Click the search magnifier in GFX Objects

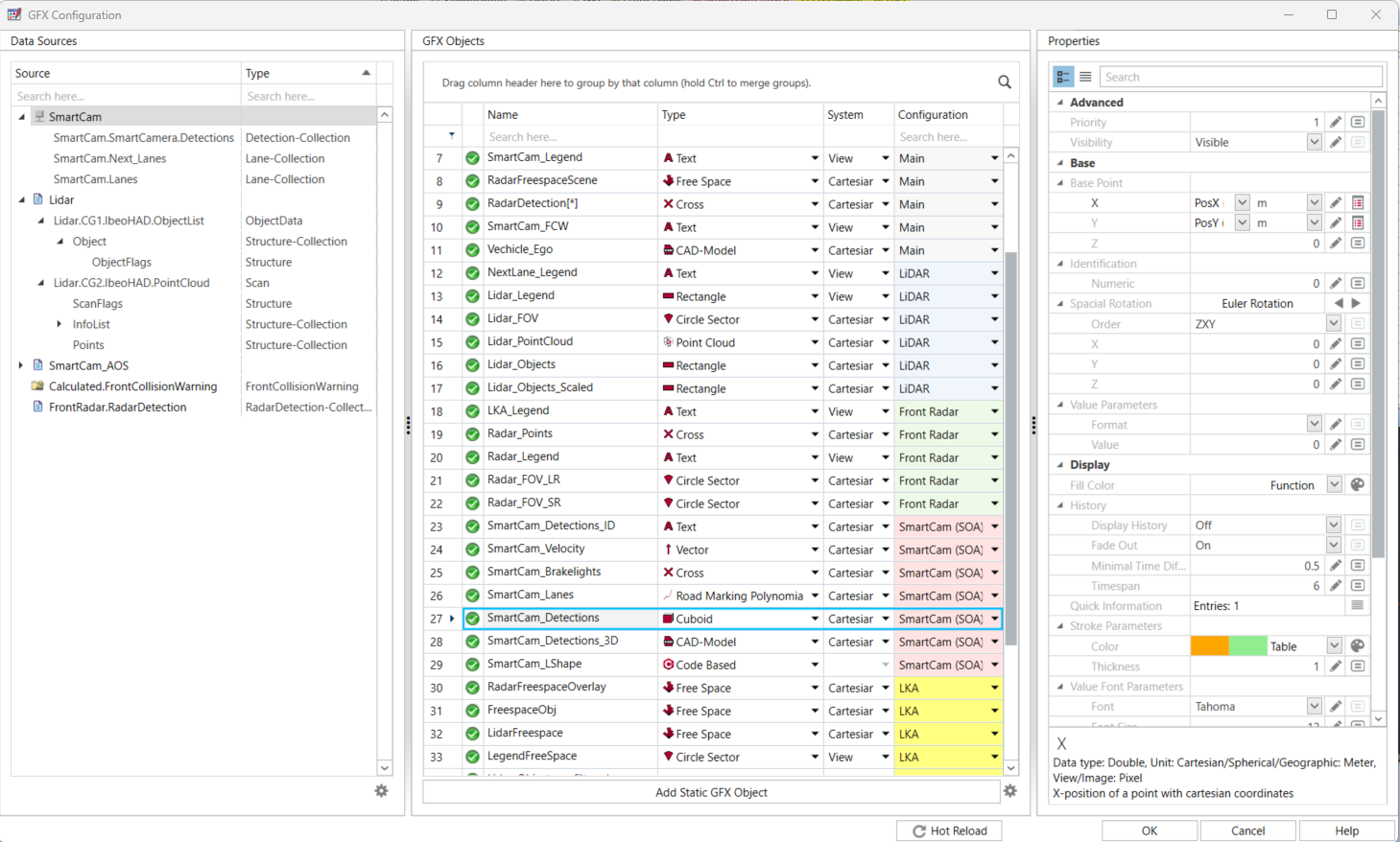pos(1005,82)
